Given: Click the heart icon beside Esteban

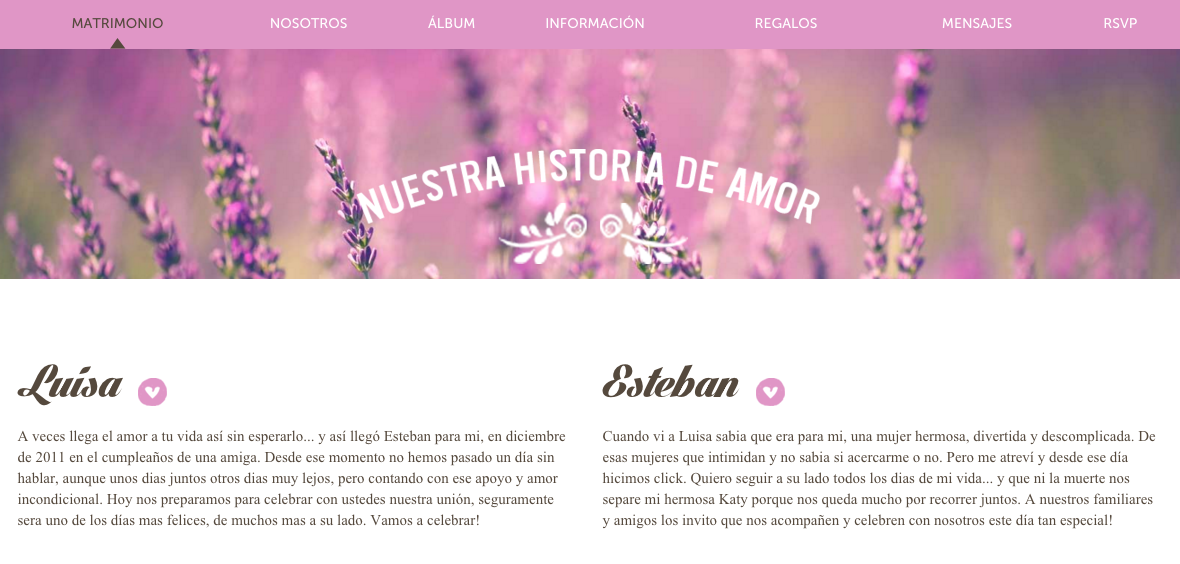Looking at the screenshot, I should tap(770, 392).
